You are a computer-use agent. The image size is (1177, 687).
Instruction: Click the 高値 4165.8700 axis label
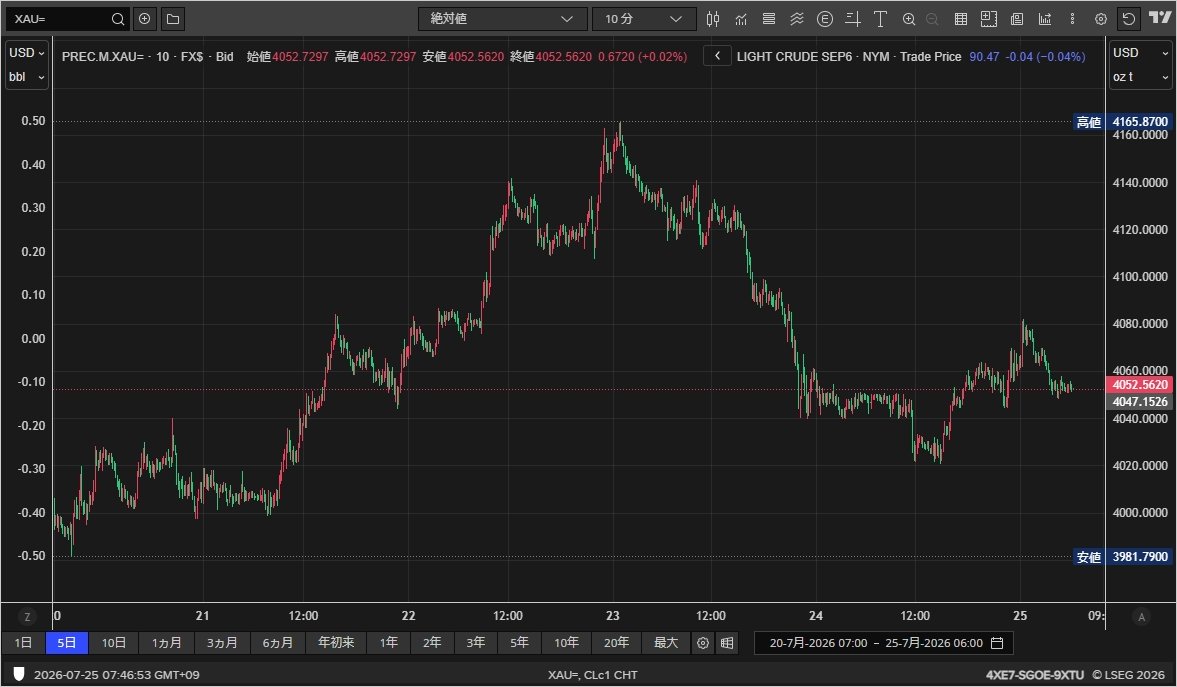pos(1122,122)
